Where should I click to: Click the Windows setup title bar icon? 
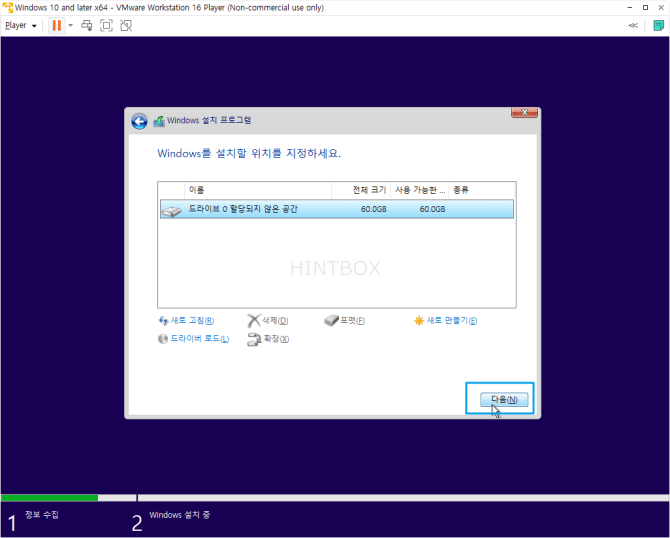(159, 121)
